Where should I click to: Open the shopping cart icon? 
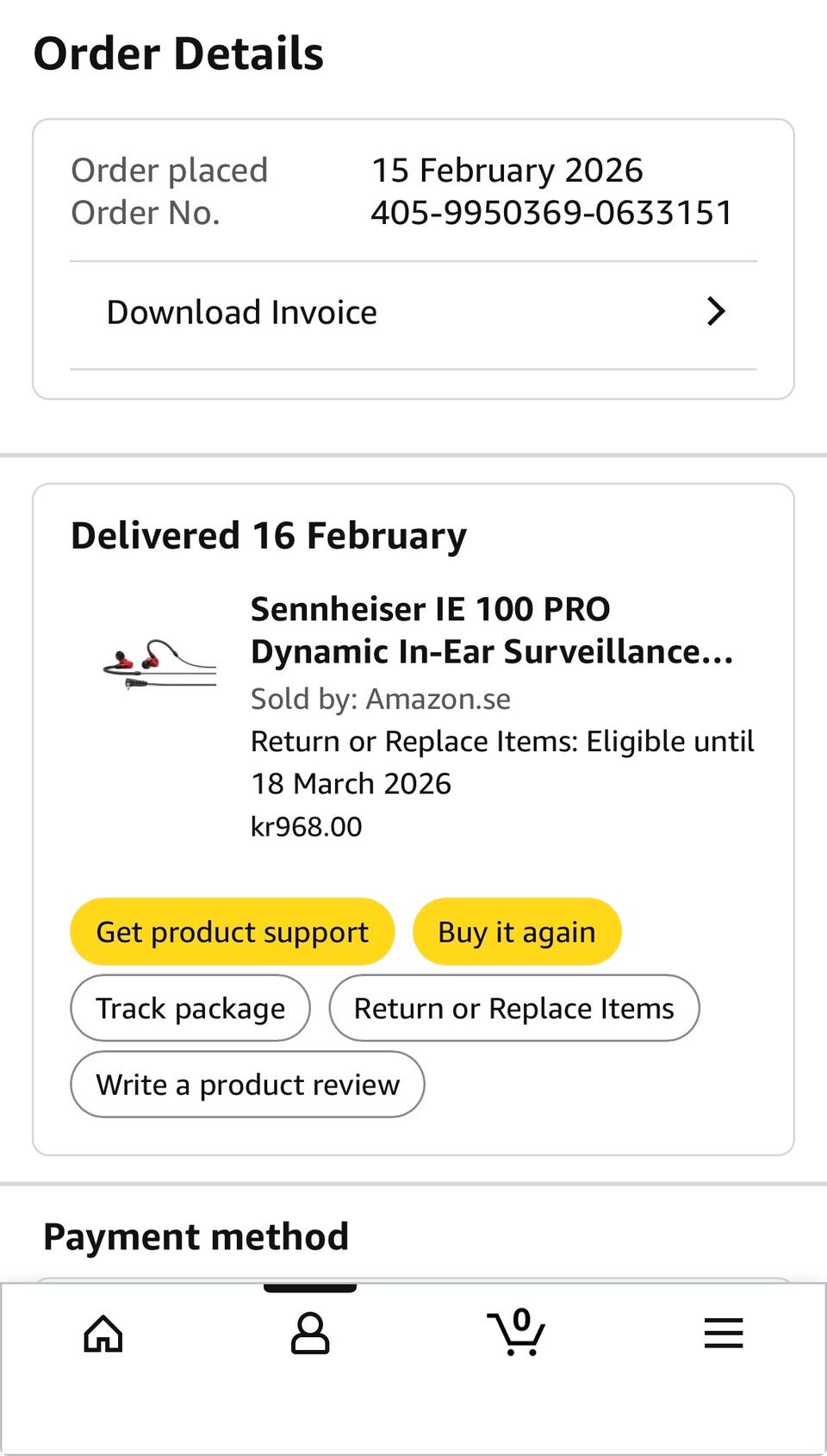click(516, 1333)
